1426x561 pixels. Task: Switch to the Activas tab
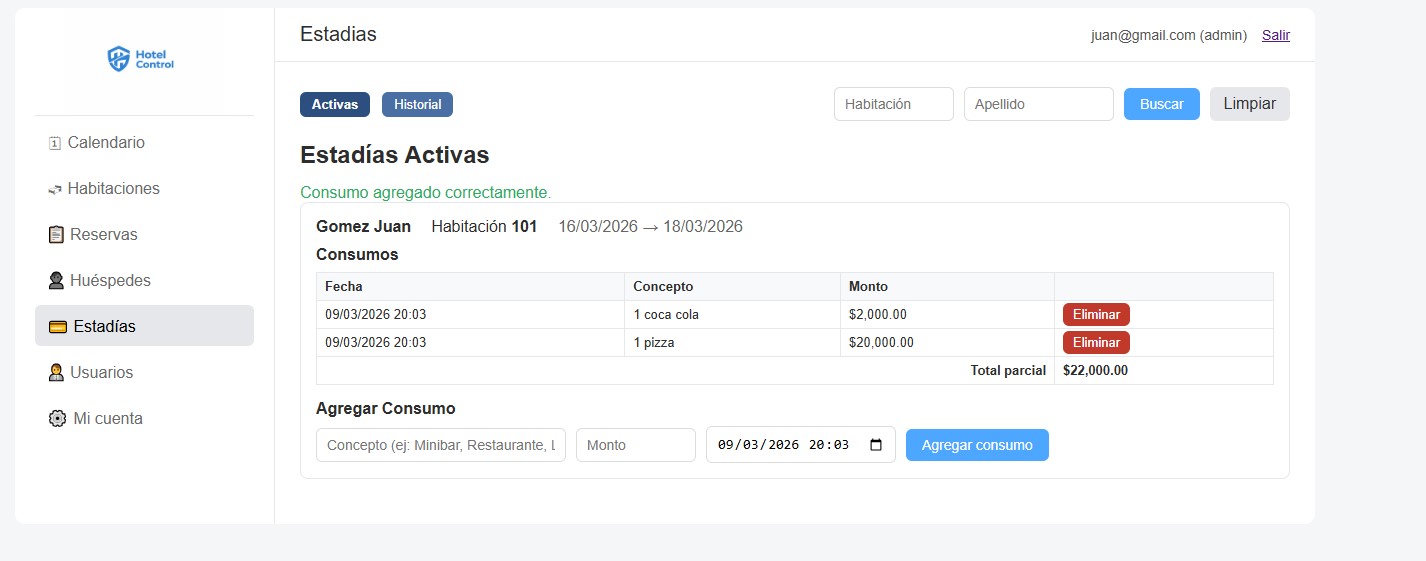pos(335,104)
